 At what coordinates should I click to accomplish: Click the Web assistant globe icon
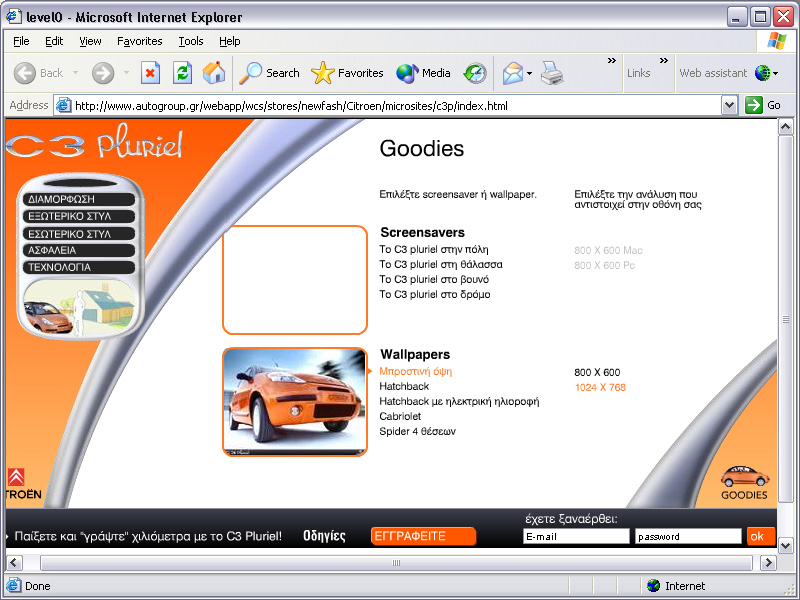762,73
